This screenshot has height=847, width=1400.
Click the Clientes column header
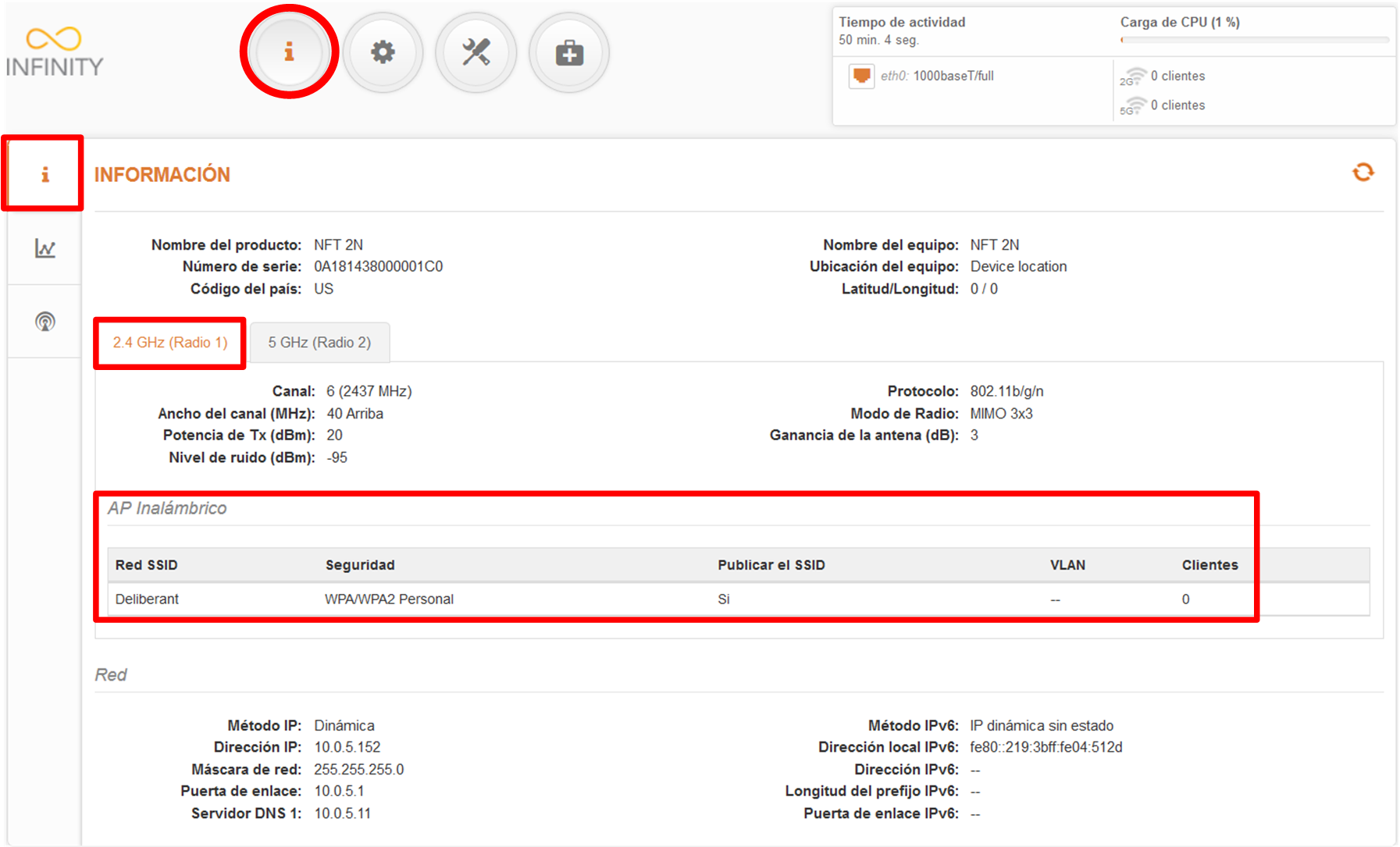click(x=1209, y=564)
